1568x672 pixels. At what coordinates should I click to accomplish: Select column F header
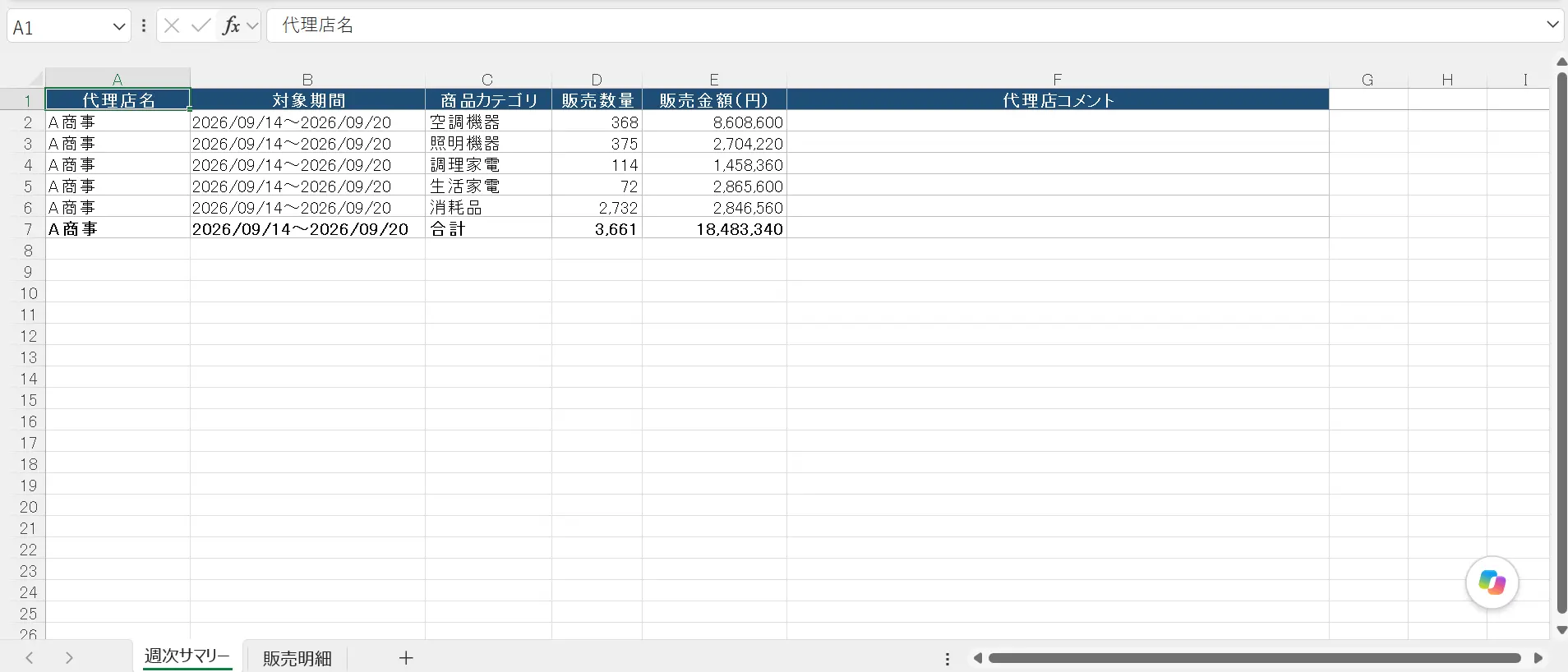(1058, 79)
